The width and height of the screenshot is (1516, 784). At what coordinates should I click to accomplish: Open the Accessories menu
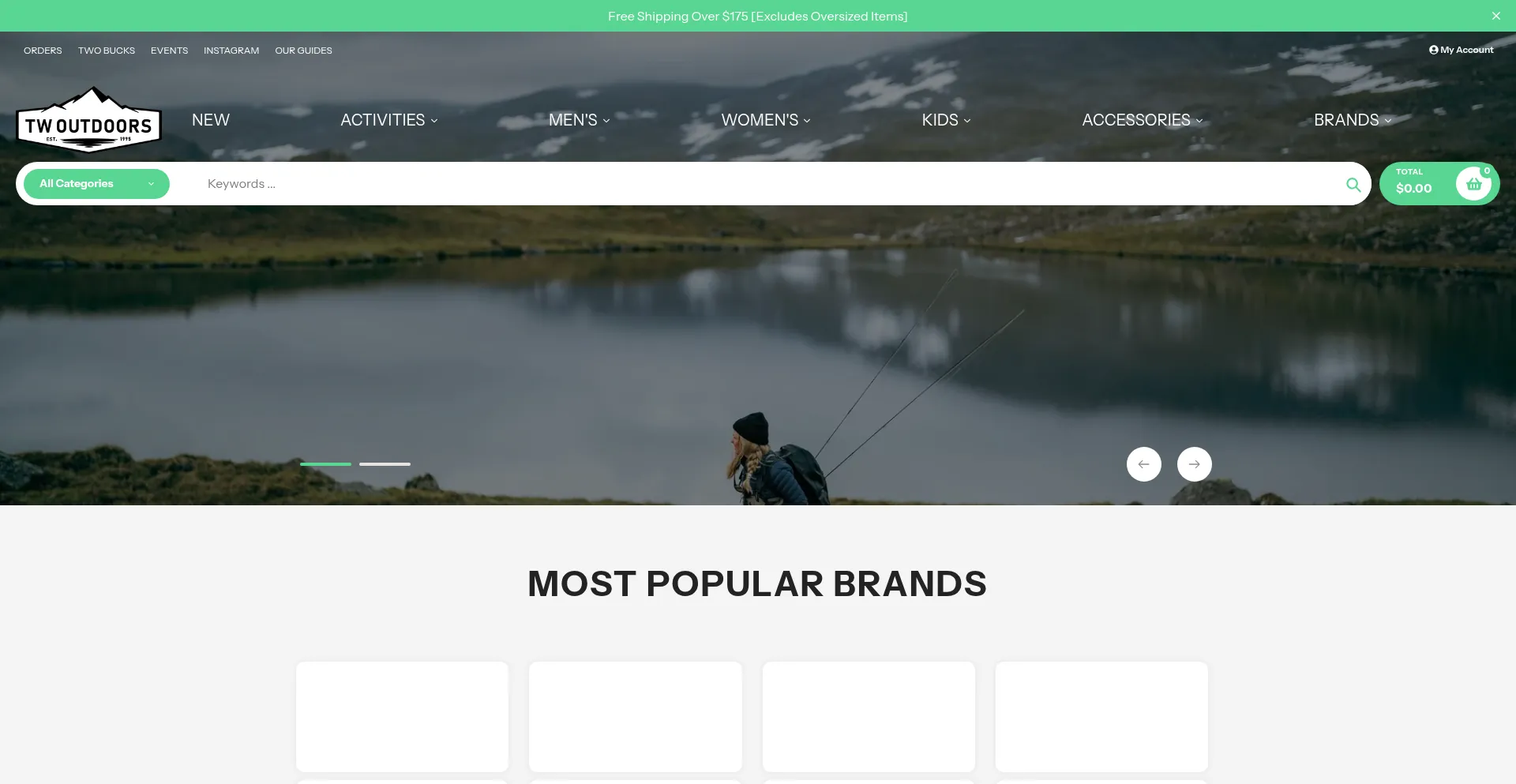(1143, 120)
